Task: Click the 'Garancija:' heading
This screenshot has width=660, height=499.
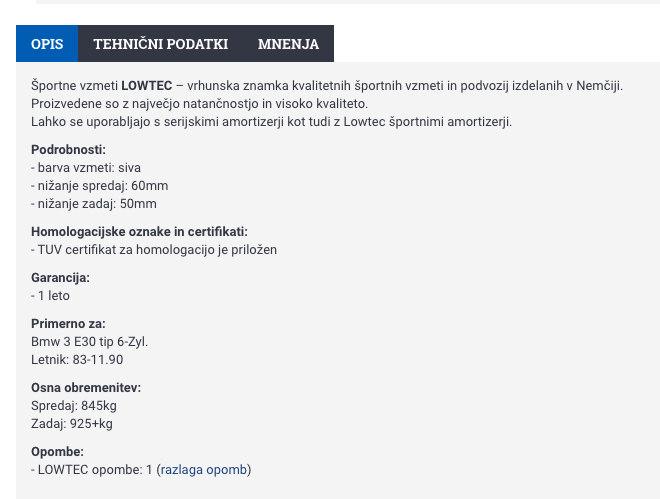Action: coord(60,278)
